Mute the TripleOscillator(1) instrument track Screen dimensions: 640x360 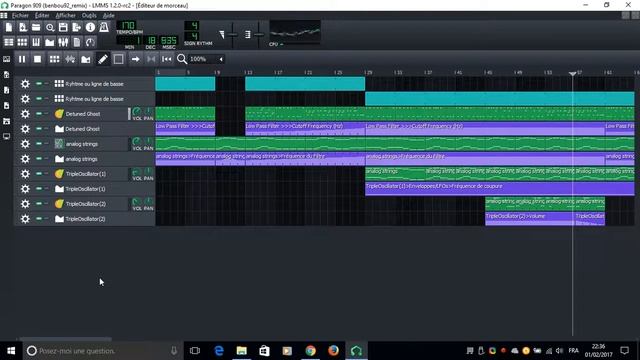click(39, 173)
